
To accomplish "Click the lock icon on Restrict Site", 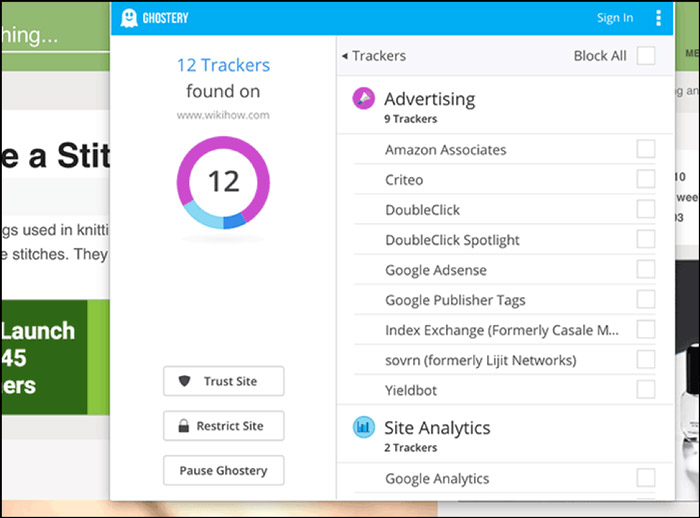I will pos(183,426).
